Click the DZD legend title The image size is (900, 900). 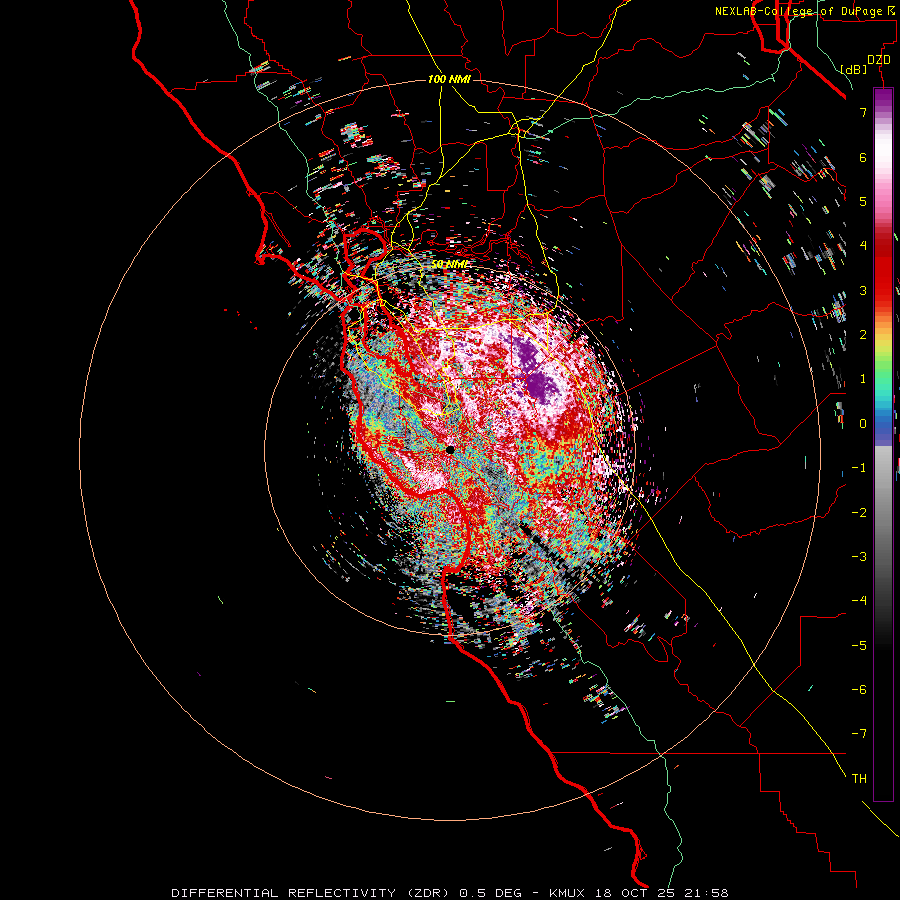pos(879,60)
